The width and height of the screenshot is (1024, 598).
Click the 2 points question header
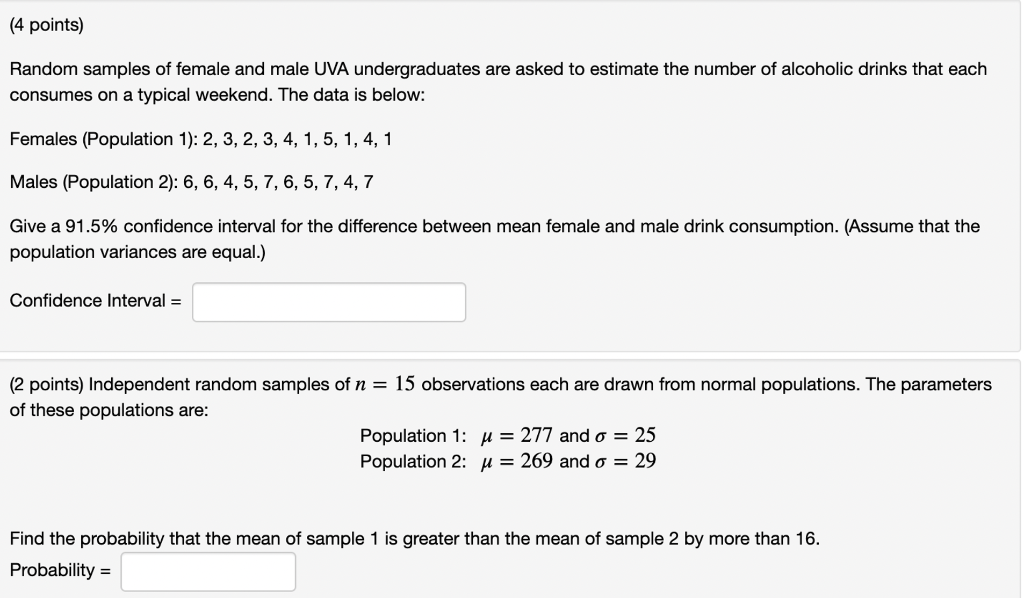[45, 386]
